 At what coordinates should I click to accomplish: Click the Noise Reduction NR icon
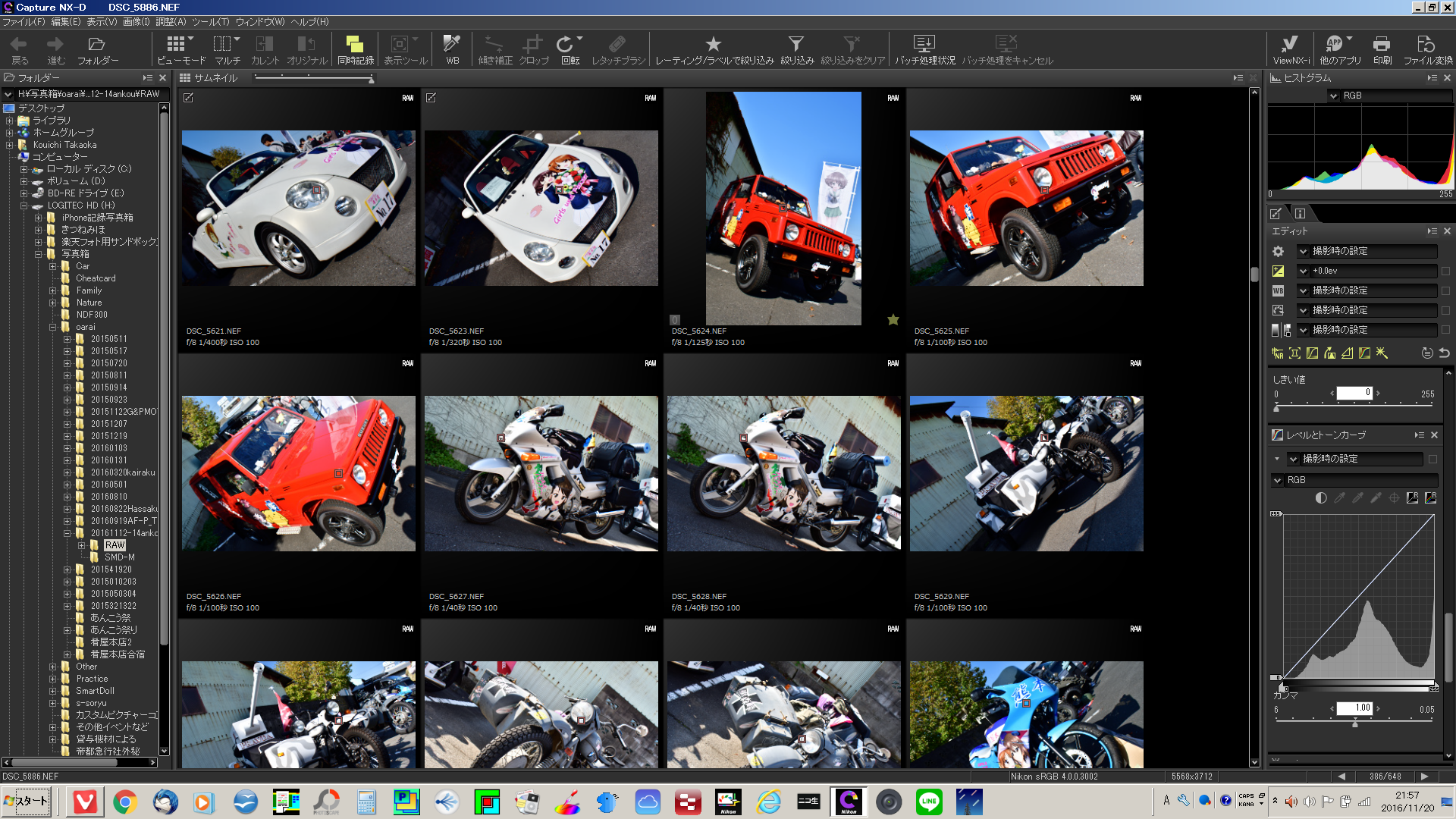(1278, 353)
